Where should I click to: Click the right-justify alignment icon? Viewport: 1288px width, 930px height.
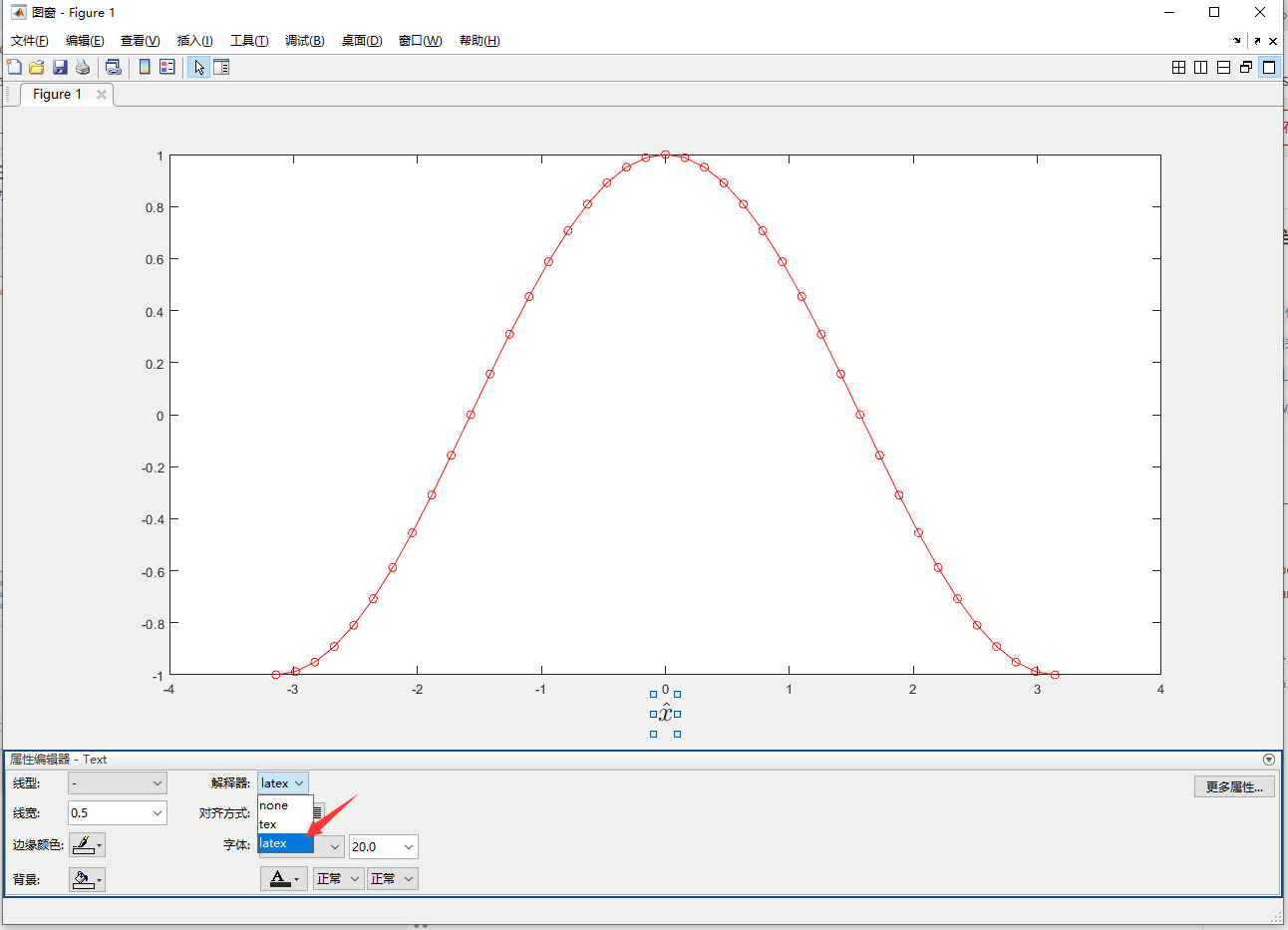point(318,813)
